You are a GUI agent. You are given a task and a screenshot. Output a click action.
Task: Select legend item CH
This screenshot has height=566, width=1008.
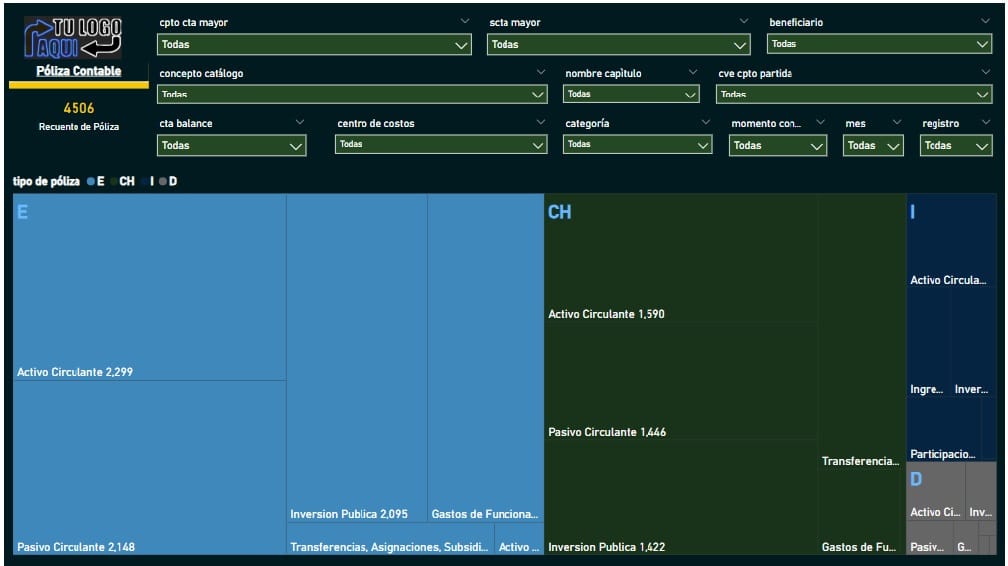(x=123, y=181)
